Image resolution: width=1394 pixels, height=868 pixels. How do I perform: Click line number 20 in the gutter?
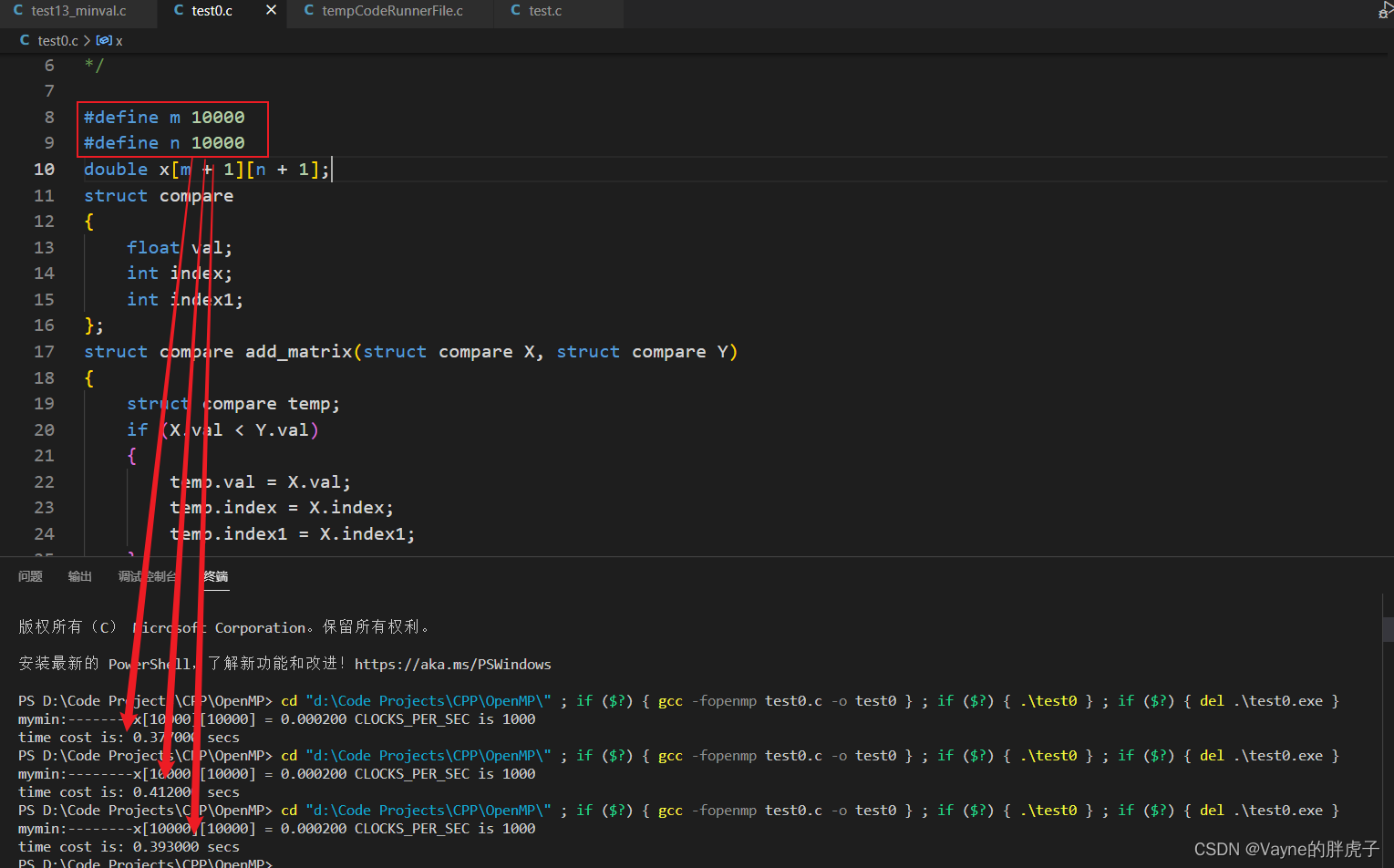coord(44,429)
